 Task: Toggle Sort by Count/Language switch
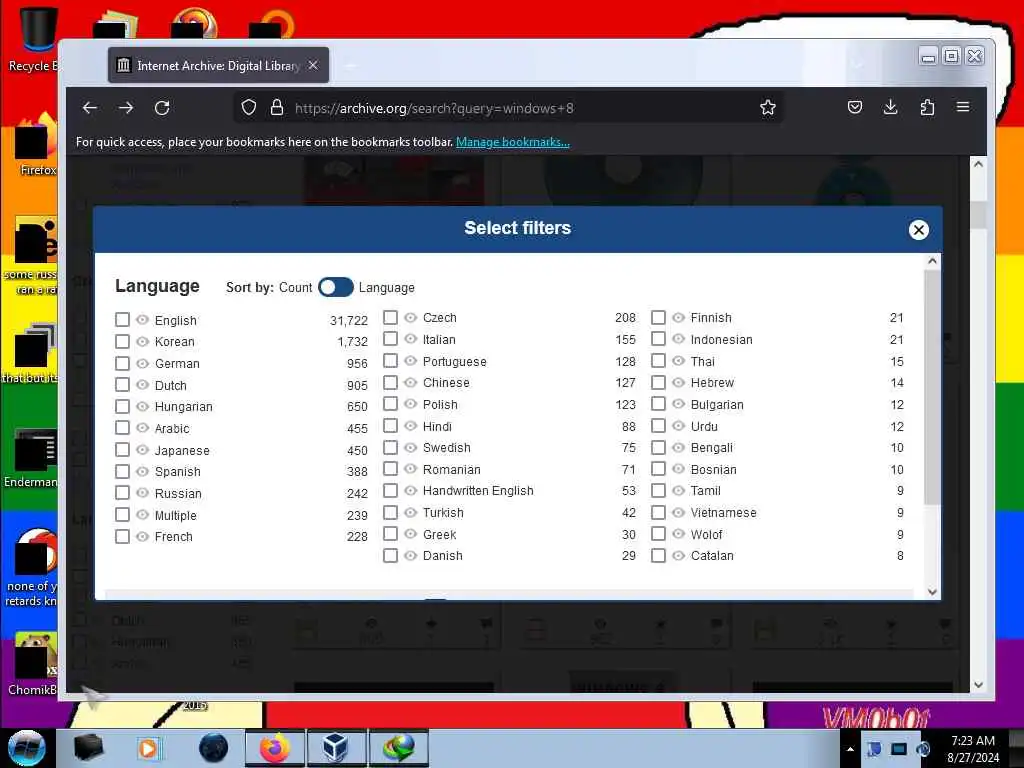(336, 287)
